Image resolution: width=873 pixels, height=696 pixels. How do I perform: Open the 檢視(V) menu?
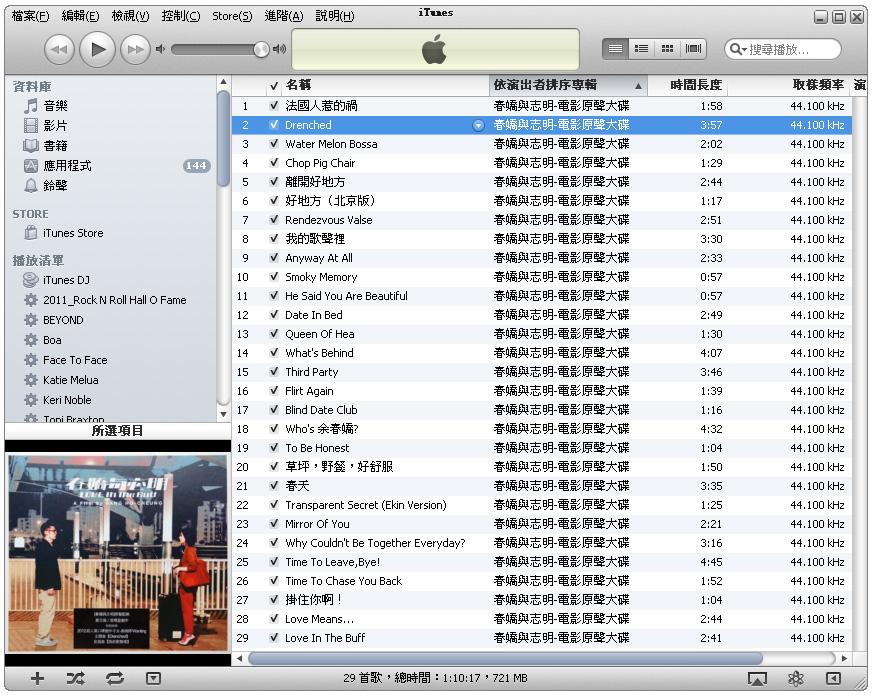tap(130, 16)
